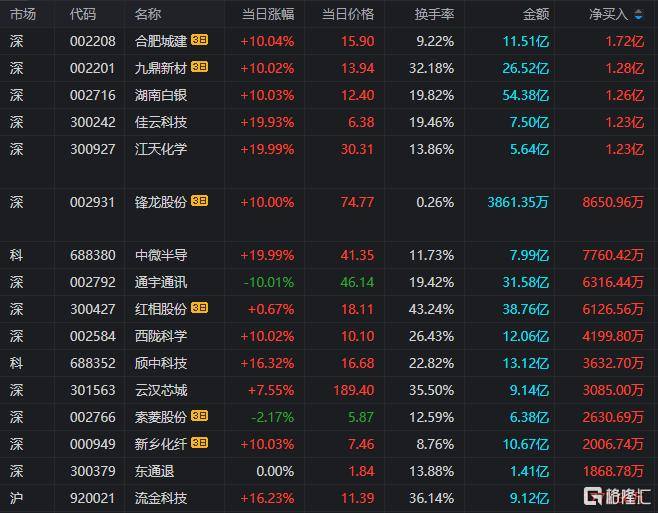The image size is (658, 513).
Task: Select the 云汉芯城 row name
Action: (160, 389)
